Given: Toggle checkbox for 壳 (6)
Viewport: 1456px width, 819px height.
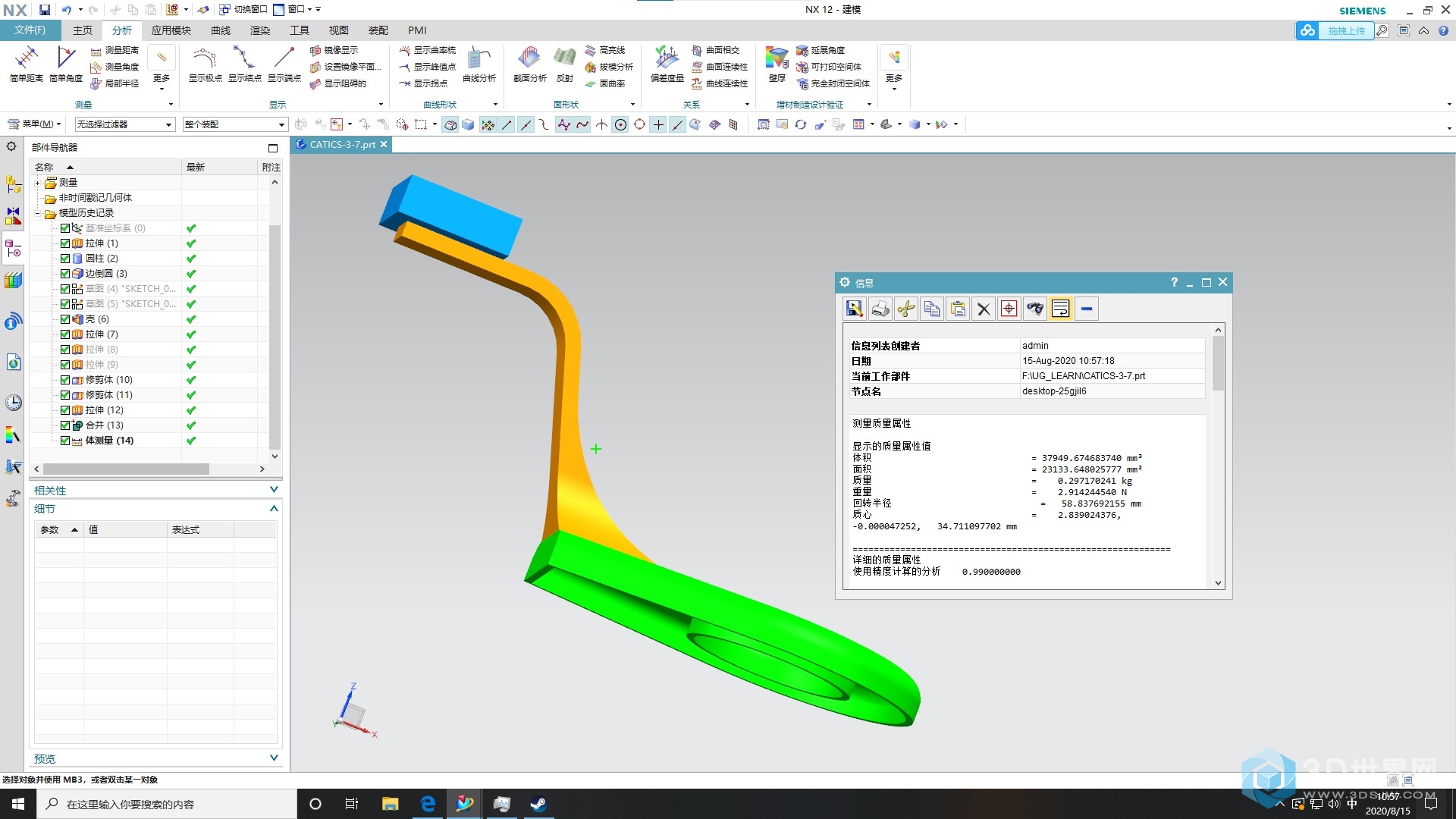Looking at the screenshot, I should pyautogui.click(x=65, y=319).
